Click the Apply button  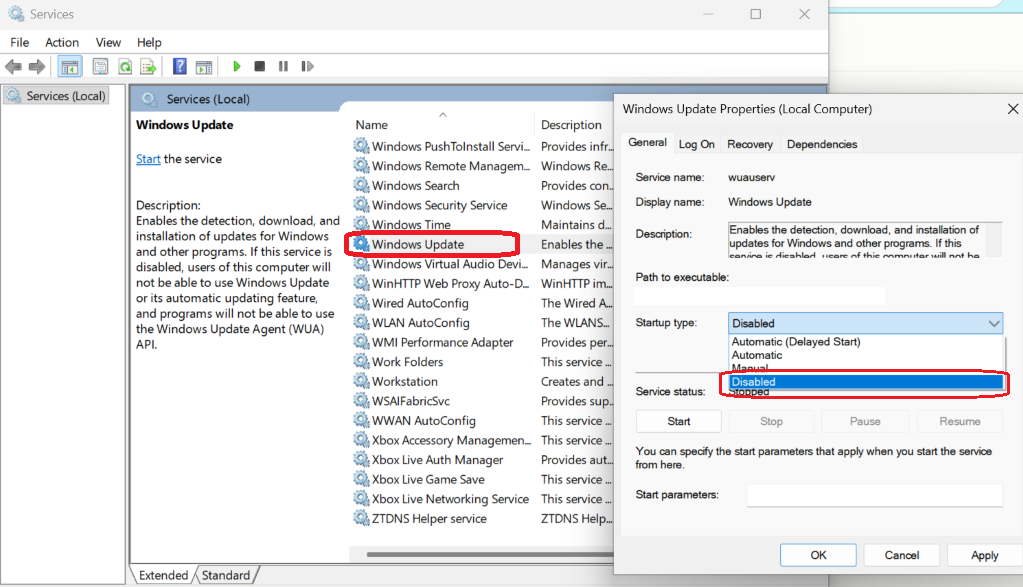coord(985,555)
